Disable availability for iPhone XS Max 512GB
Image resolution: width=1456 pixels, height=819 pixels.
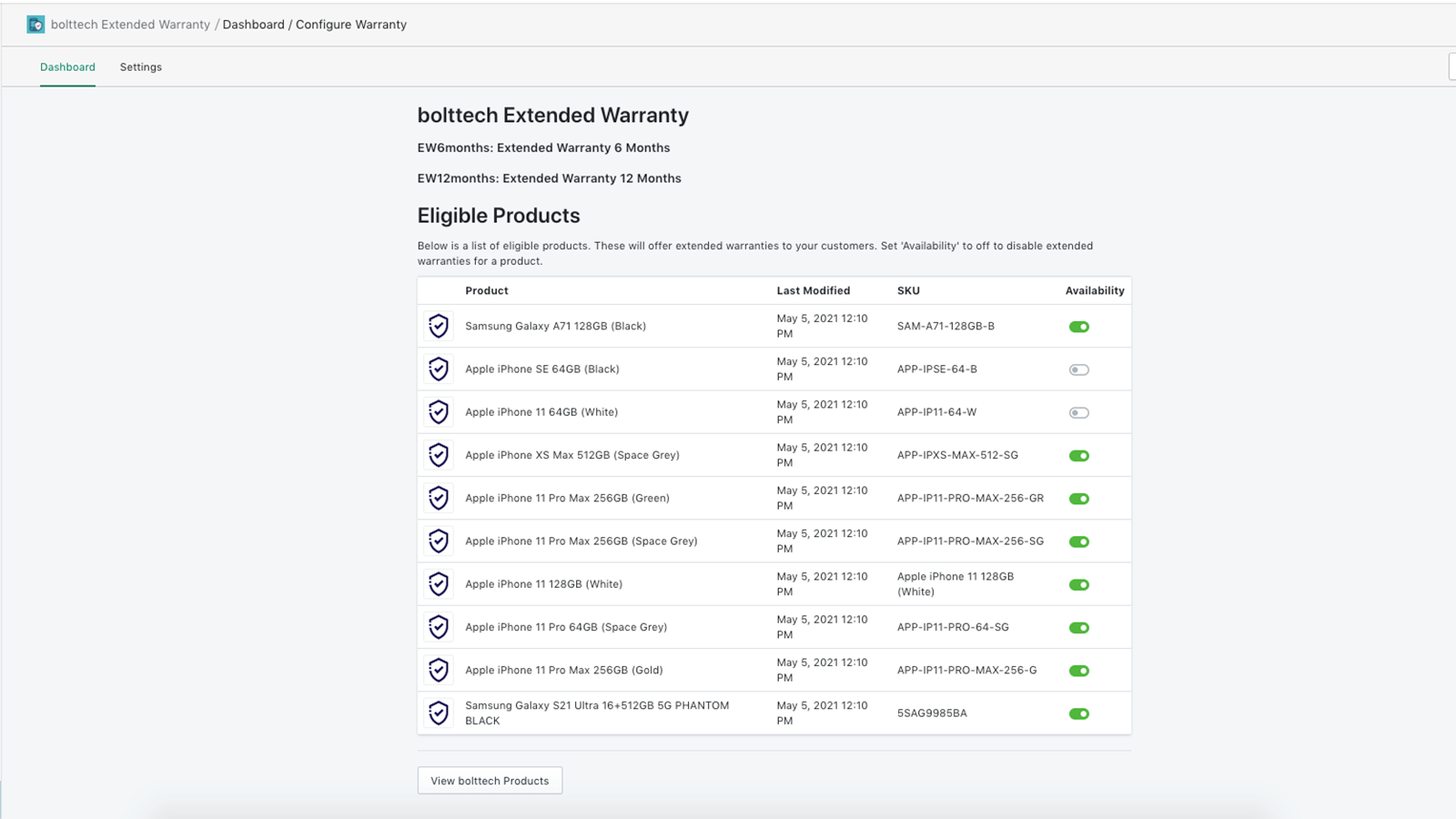click(x=1079, y=456)
